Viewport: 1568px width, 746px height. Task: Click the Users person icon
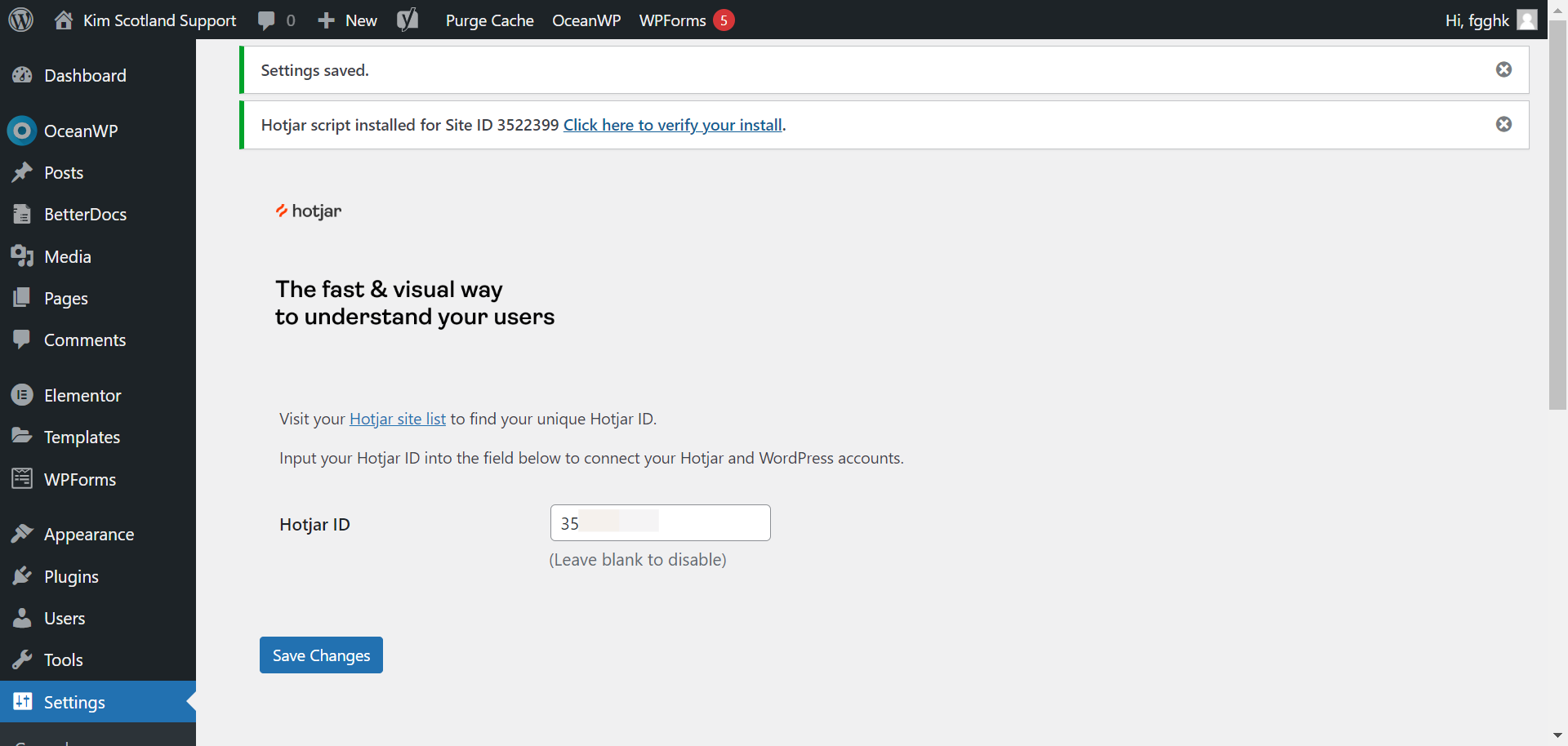click(x=22, y=618)
